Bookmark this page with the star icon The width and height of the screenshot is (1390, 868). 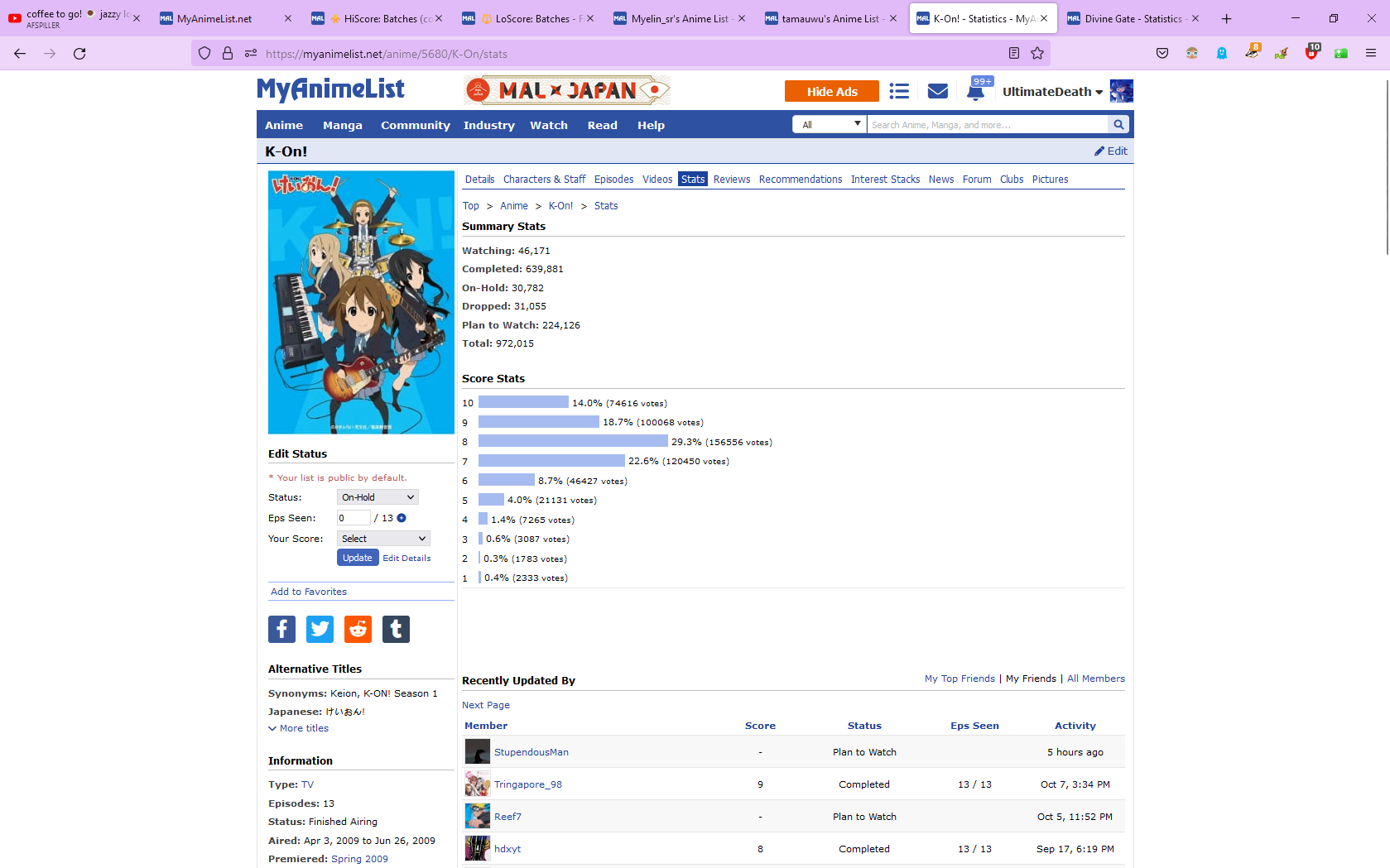1037,54
